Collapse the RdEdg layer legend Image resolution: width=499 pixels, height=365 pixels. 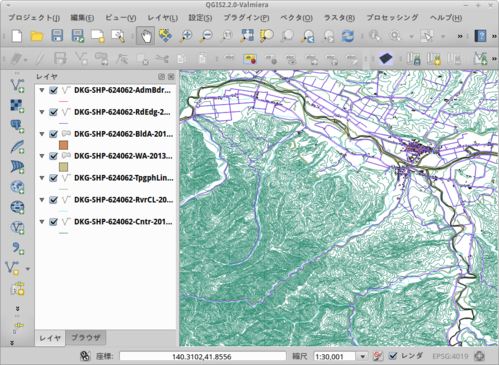point(42,112)
